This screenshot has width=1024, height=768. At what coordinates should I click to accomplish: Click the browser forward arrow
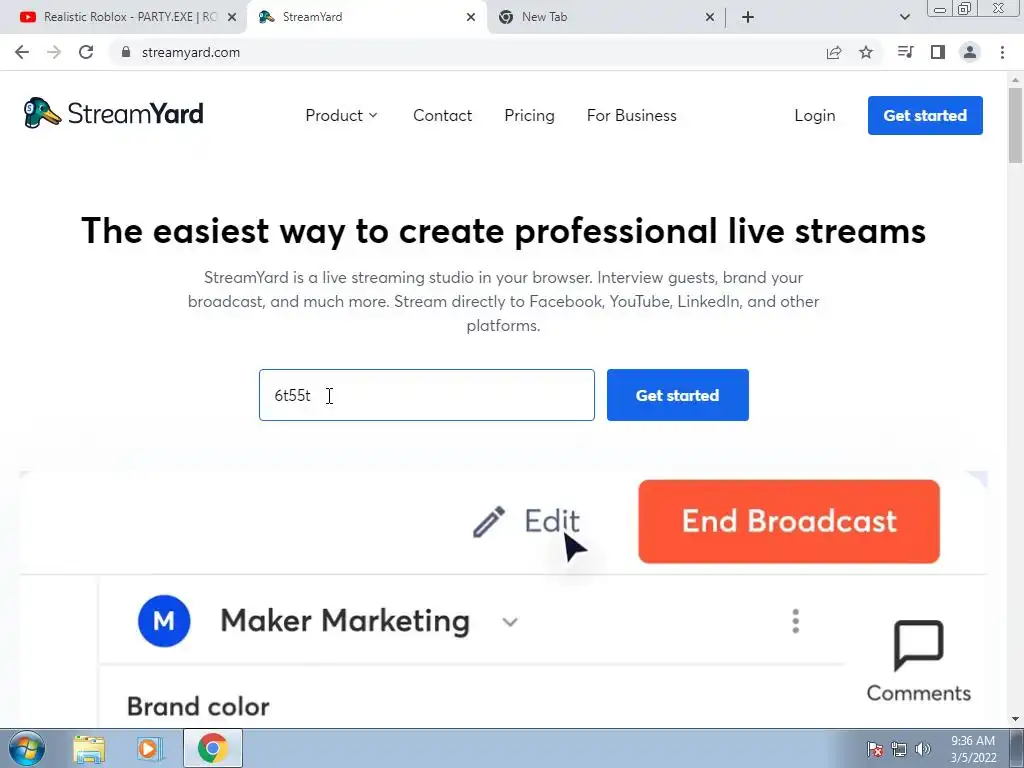pyautogui.click(x=54, y=52)
